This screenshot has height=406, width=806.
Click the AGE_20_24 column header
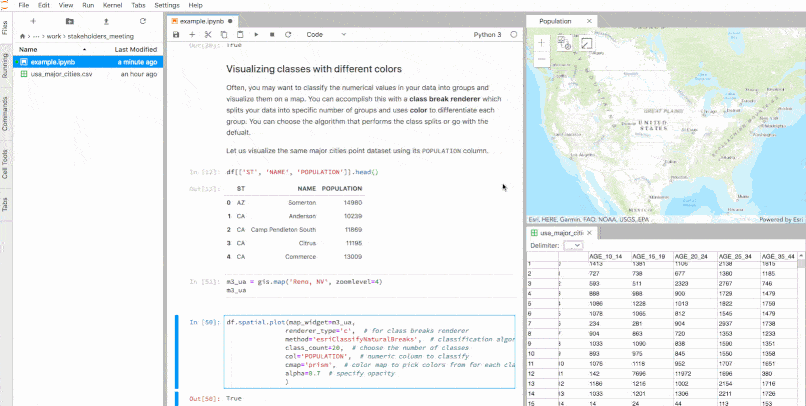click(x=695, y=256)
